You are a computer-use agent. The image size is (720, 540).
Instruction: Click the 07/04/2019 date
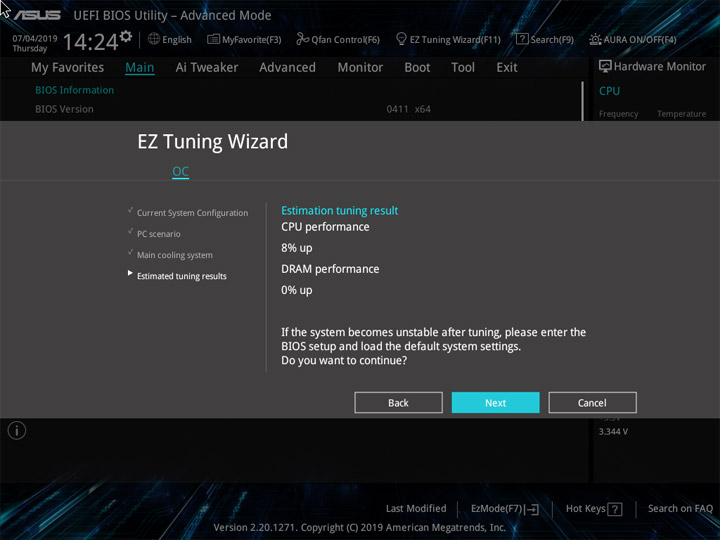[35, 39]
